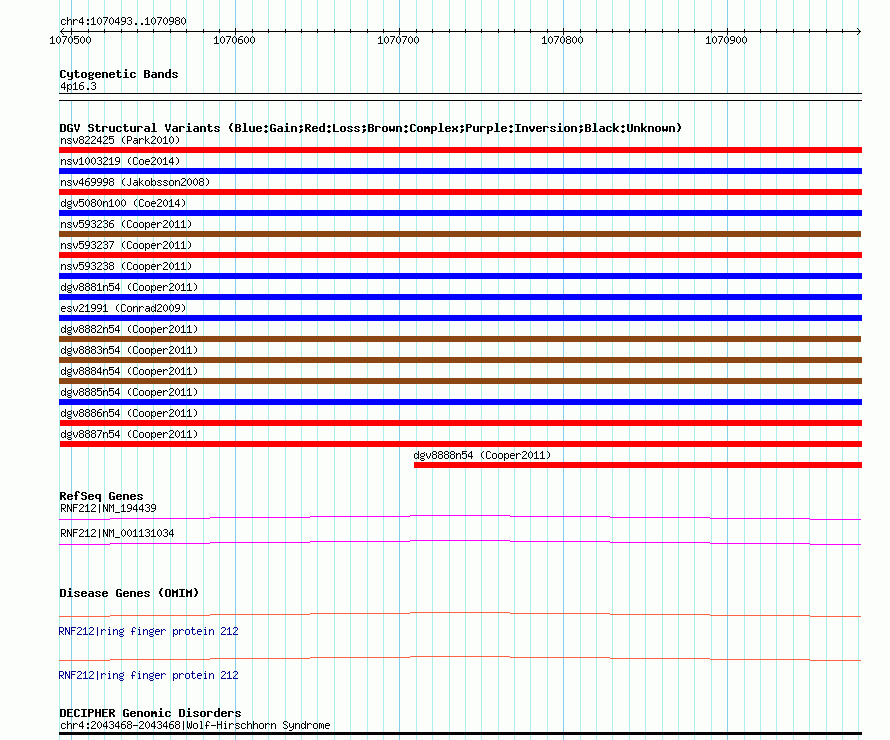Open the lower RNF212 ring finger protein link
Screen dimensions: 890x740
tap(148, 675)
